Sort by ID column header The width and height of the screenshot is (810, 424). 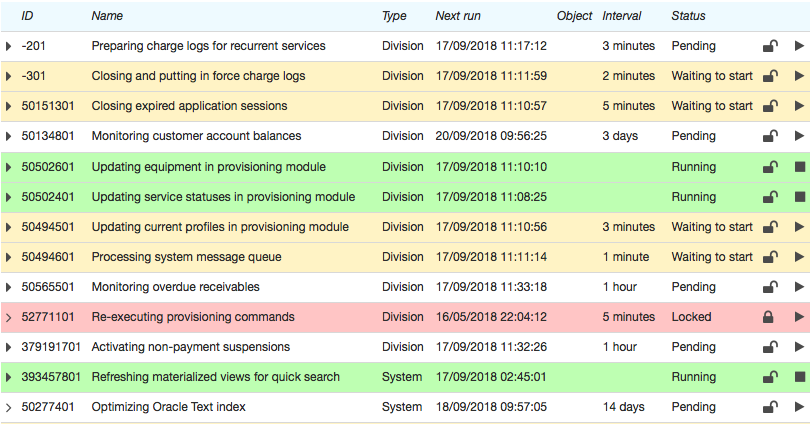27,16
